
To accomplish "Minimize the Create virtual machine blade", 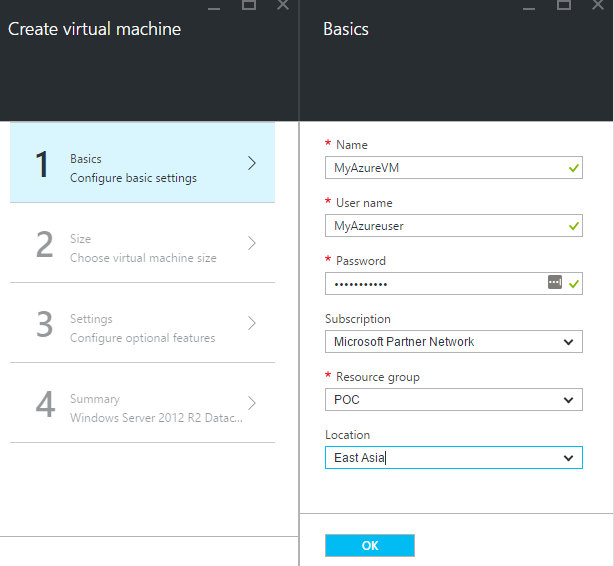I will point(215,6).
